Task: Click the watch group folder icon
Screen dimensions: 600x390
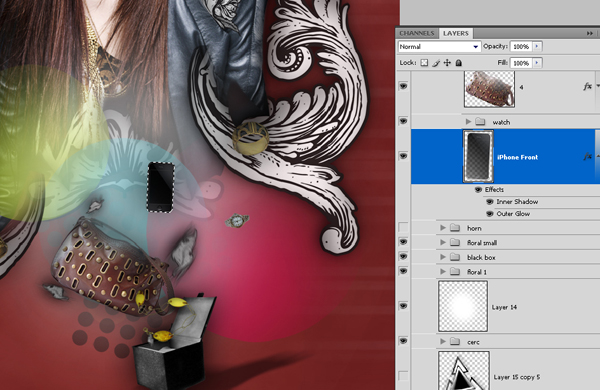Action: click(x=480, y=122)
